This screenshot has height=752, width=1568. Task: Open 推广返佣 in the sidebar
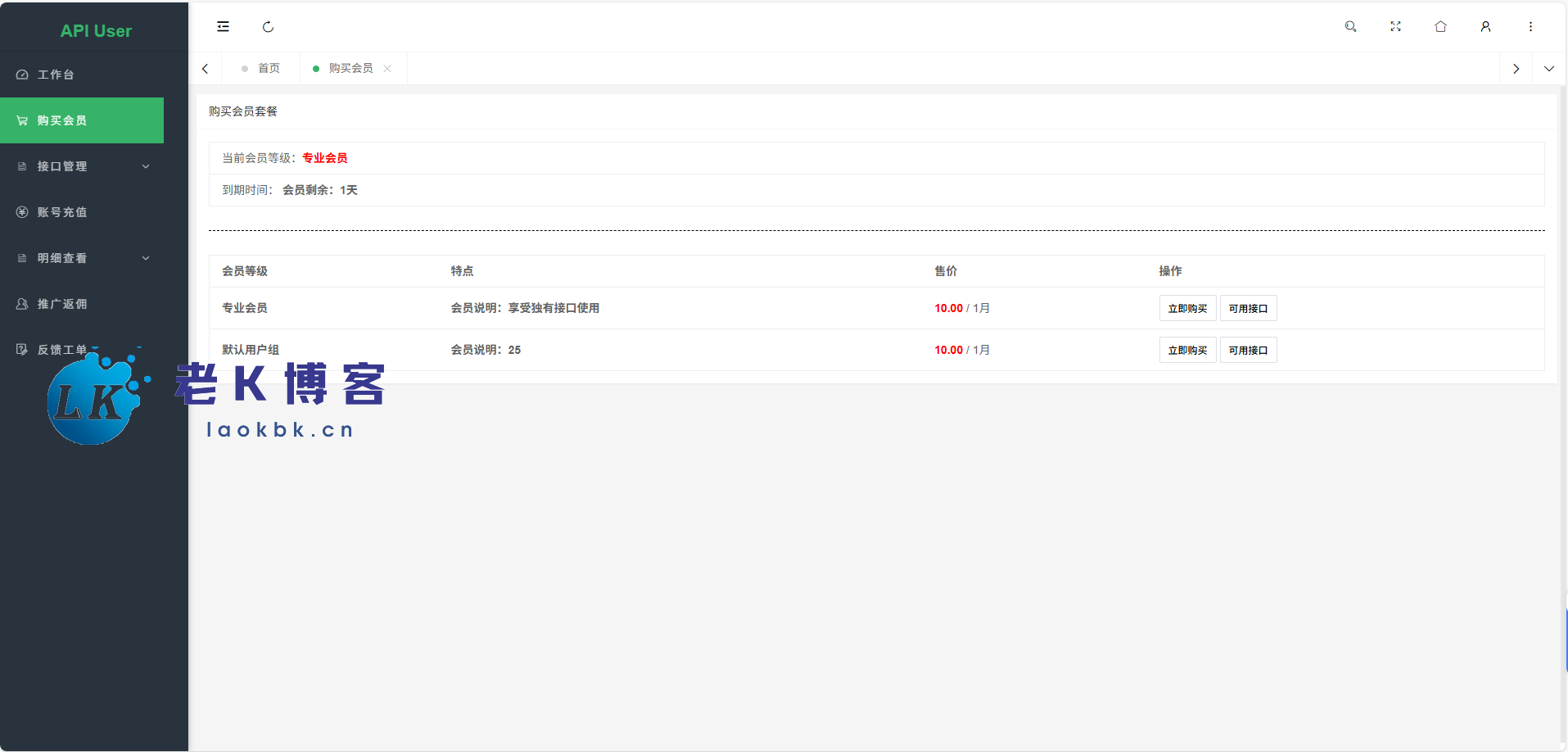tap(62, 304)
